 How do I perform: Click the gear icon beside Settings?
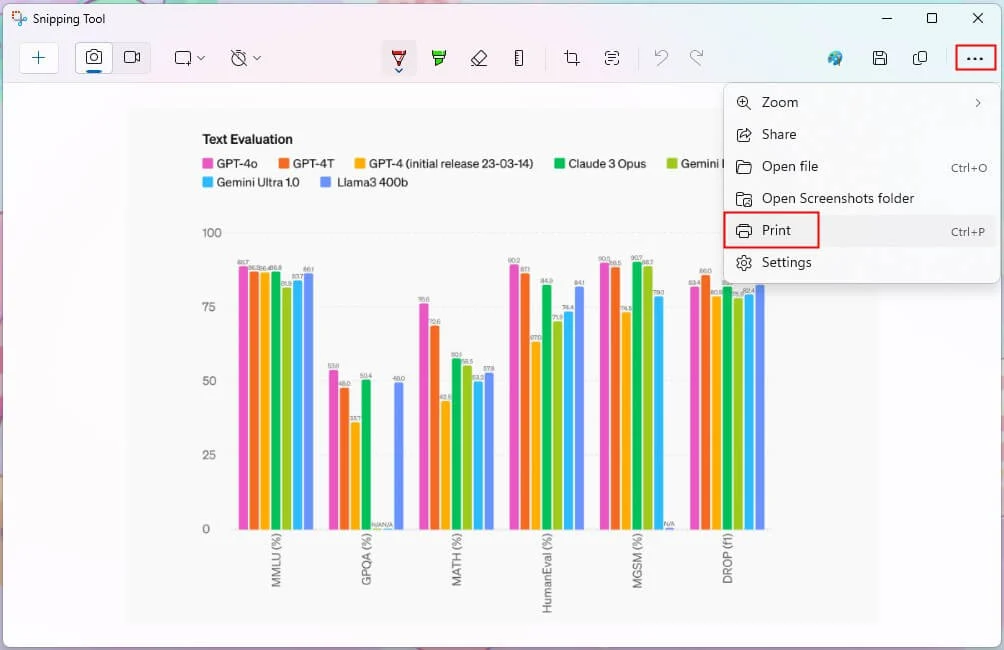click(x=743, y=263)
